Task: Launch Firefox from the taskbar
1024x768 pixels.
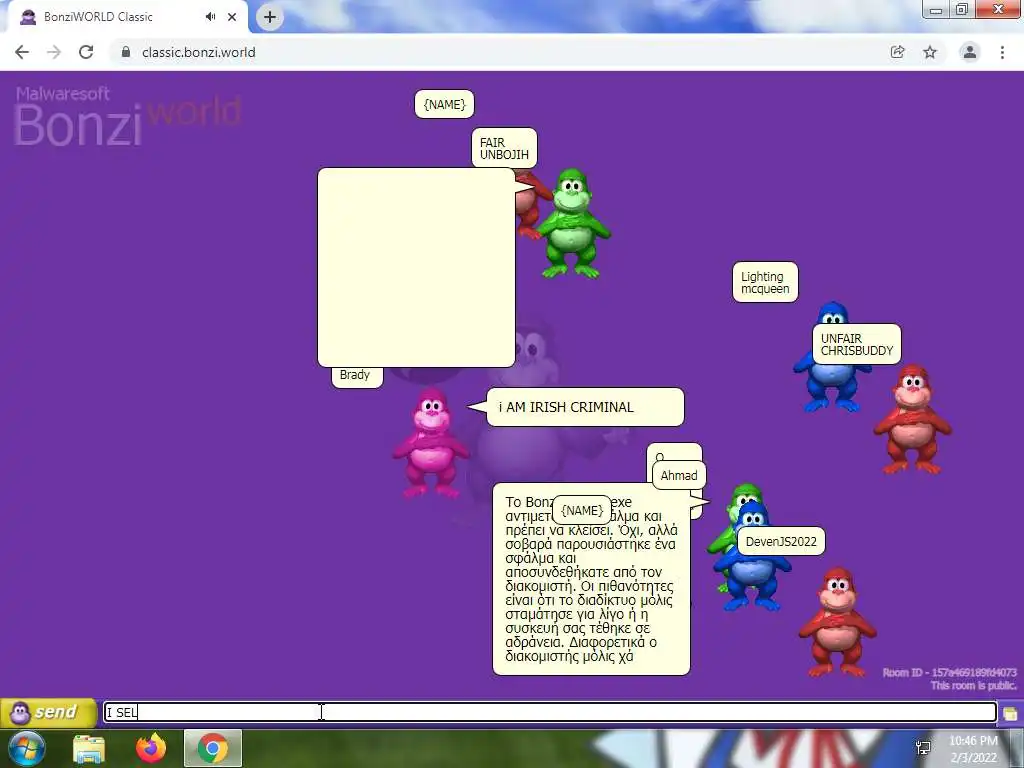Action: 151,748
